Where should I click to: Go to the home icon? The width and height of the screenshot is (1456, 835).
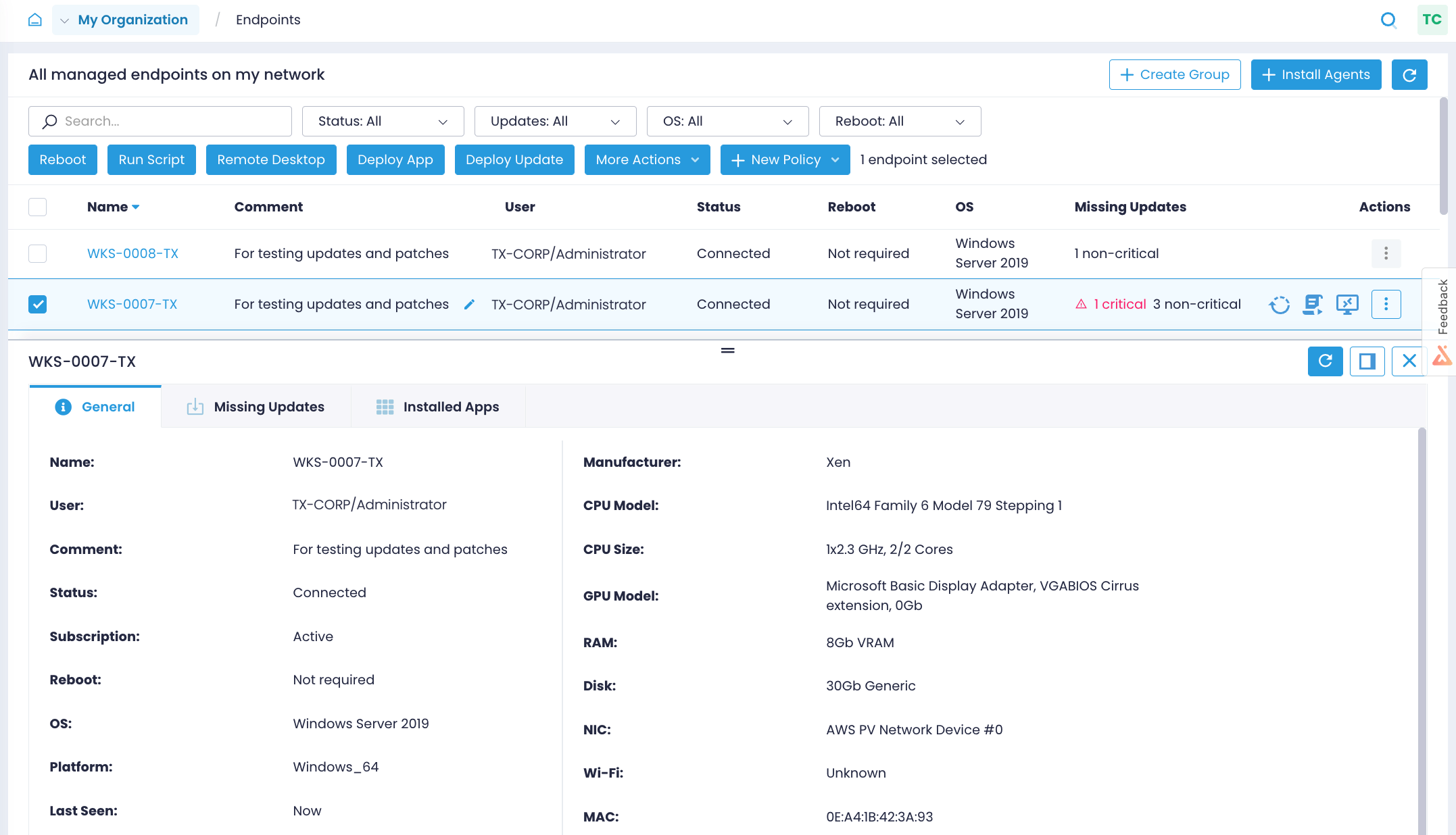[x=35, y=20]
